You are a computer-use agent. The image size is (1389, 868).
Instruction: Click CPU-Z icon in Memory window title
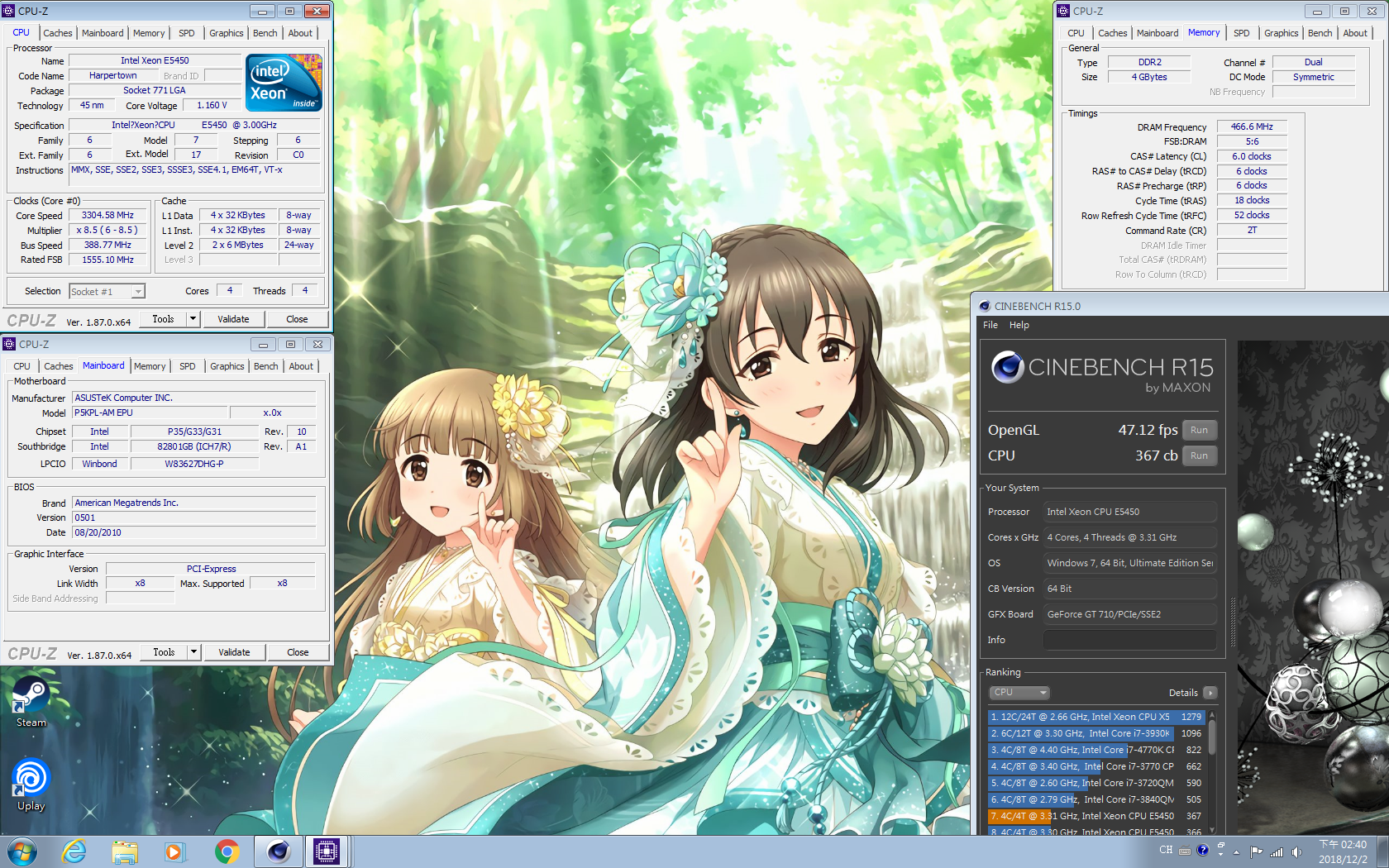pyautogui.click(x=1064, y=11)
